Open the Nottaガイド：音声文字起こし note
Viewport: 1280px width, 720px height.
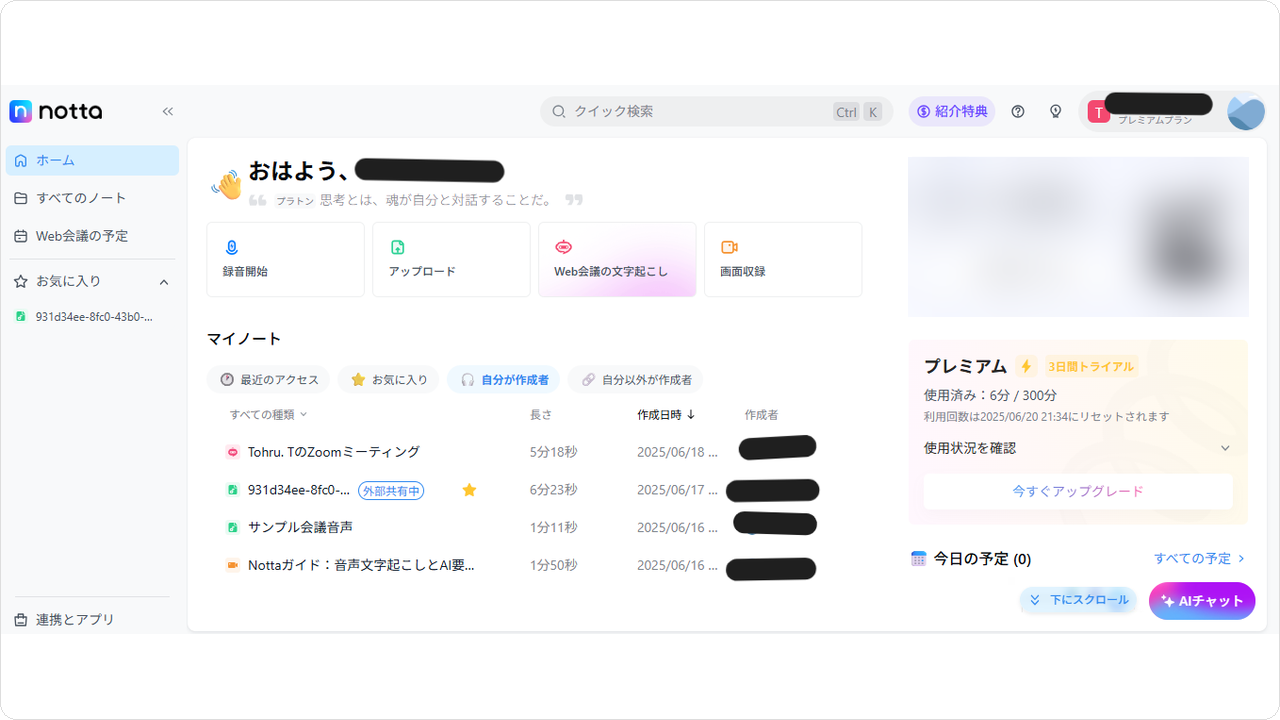[x=361, y=565]
